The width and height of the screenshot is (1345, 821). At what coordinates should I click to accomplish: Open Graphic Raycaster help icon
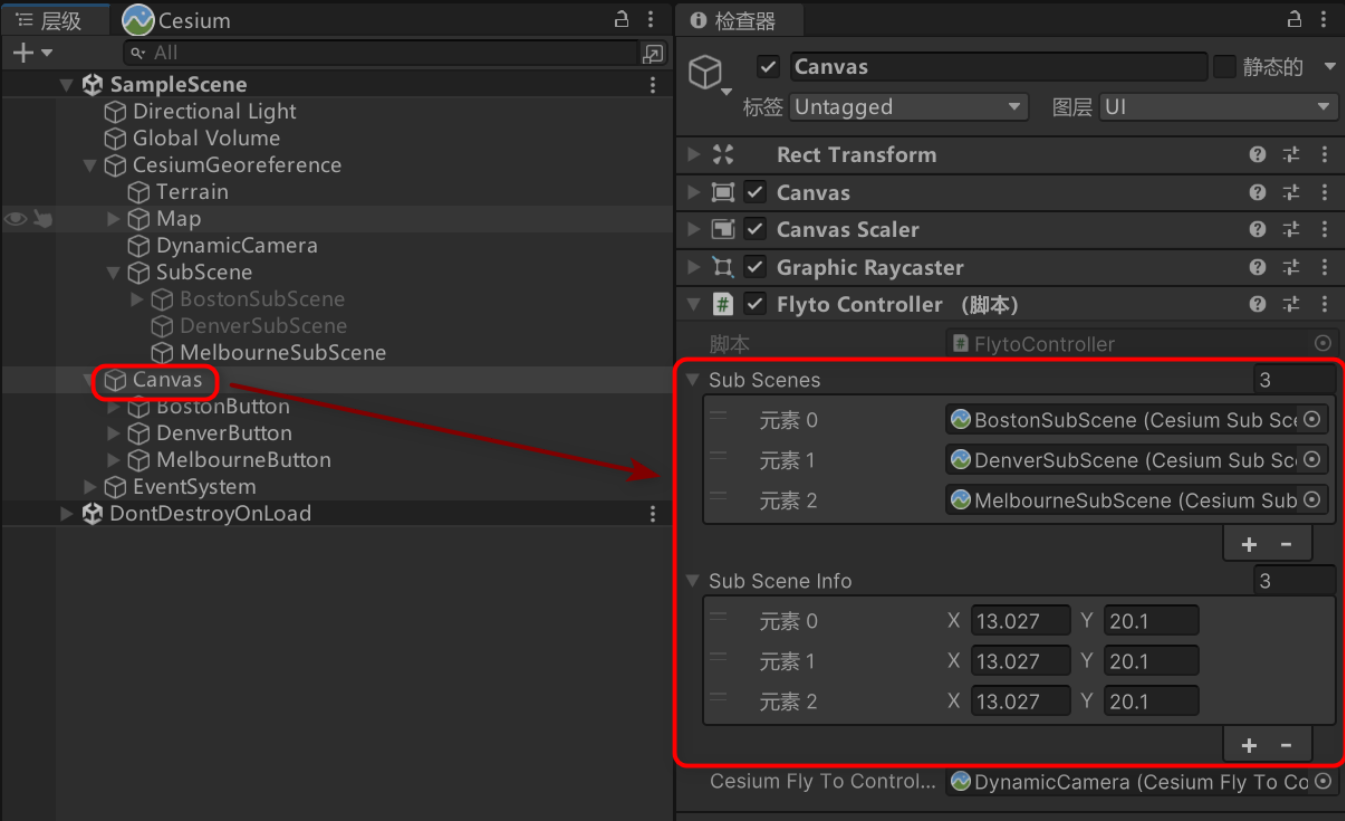[1257, 267]
